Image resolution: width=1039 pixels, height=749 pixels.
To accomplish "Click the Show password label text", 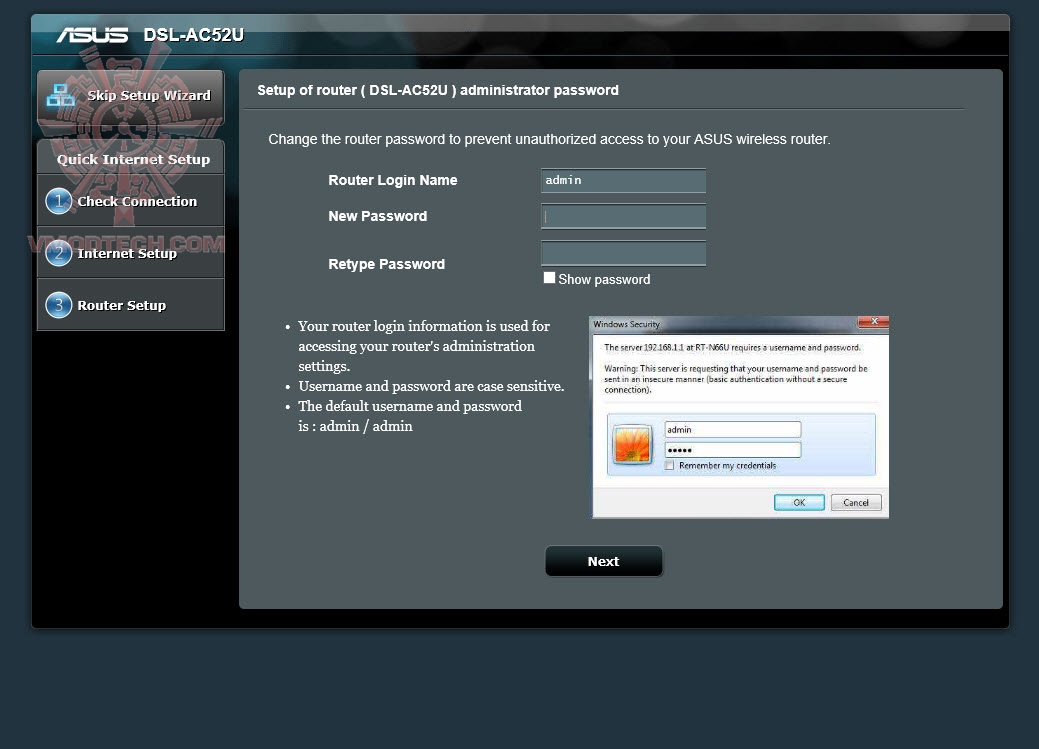I will click(x=604, y=279).
